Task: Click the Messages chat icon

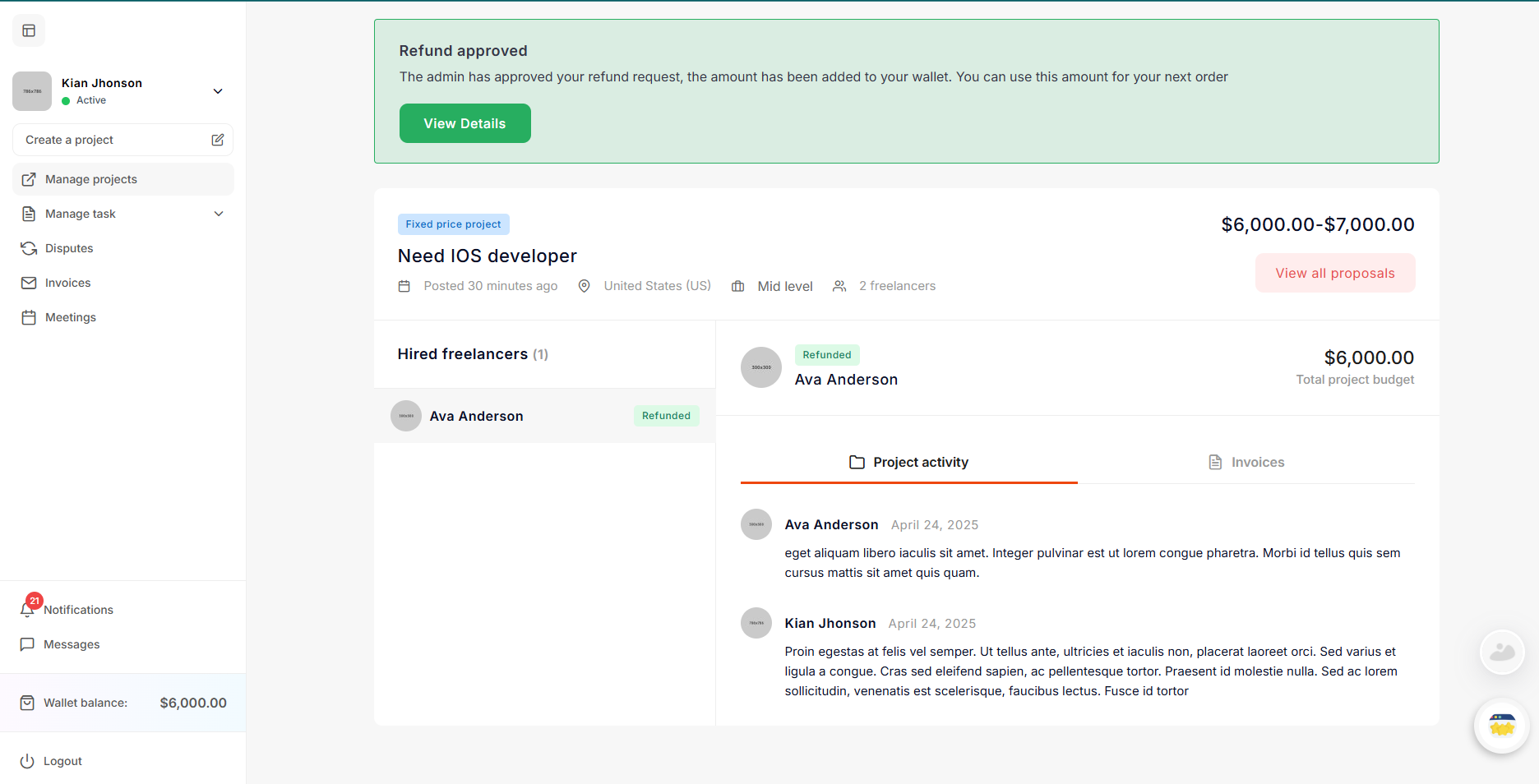Action: point(28,644)
